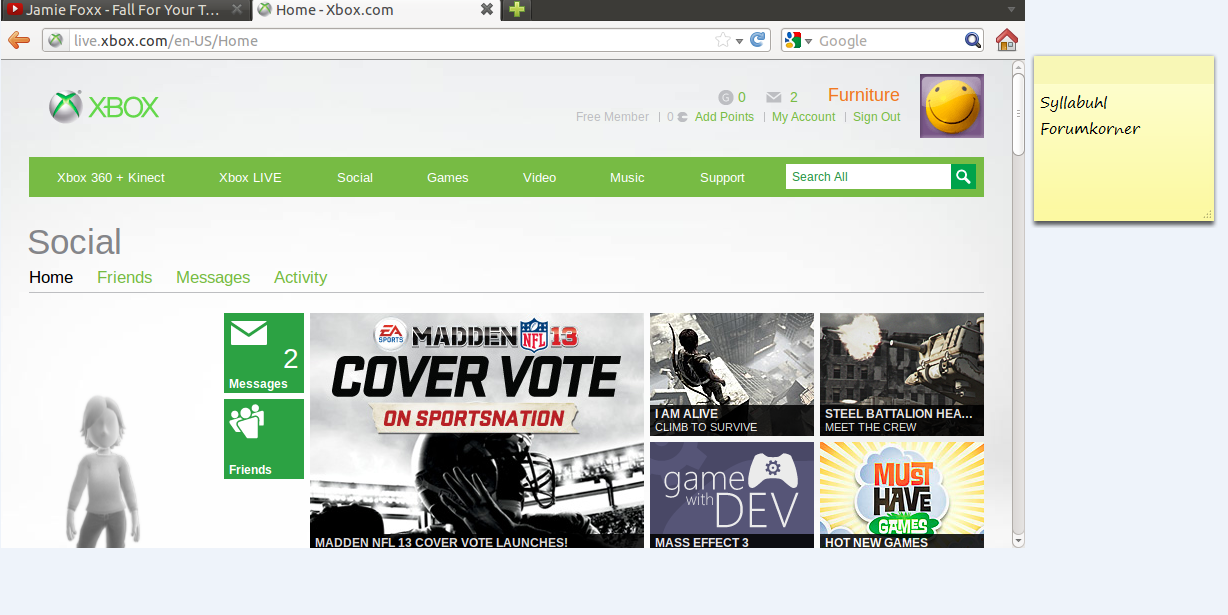Click the gamerscore G icon
1228x615 pixels.
726,97
